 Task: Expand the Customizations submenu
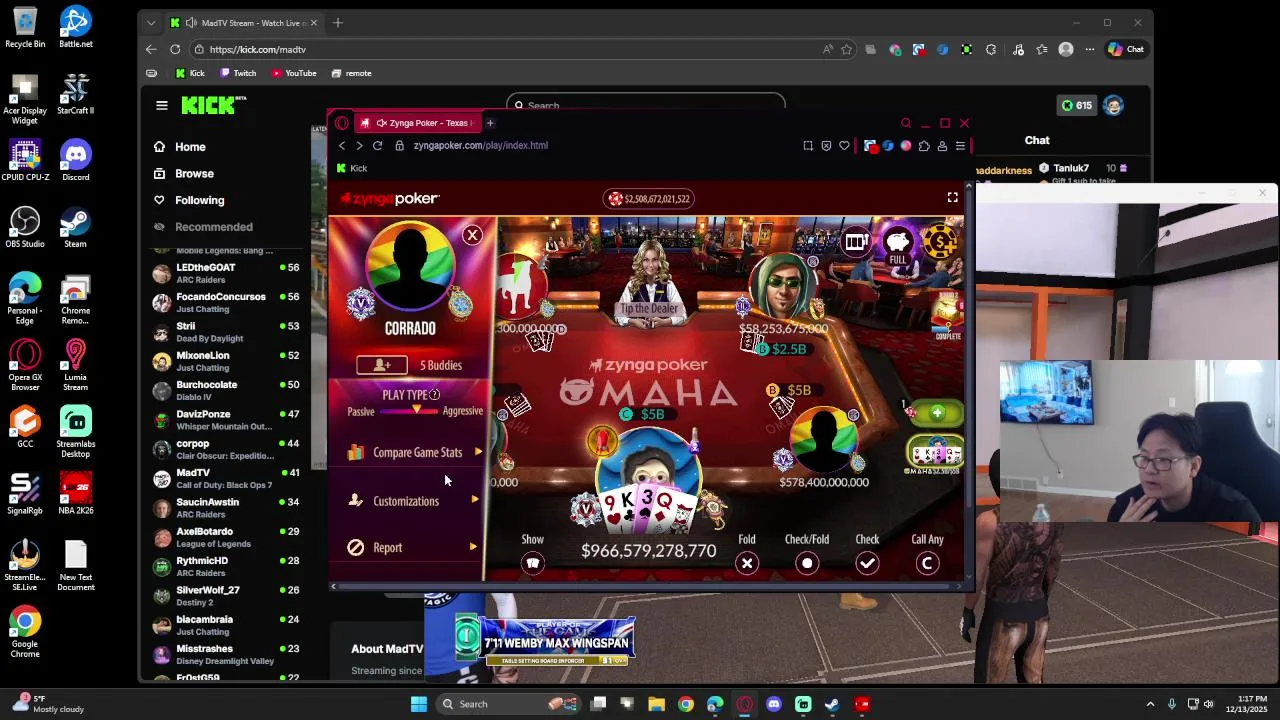[x=414, y=500]
